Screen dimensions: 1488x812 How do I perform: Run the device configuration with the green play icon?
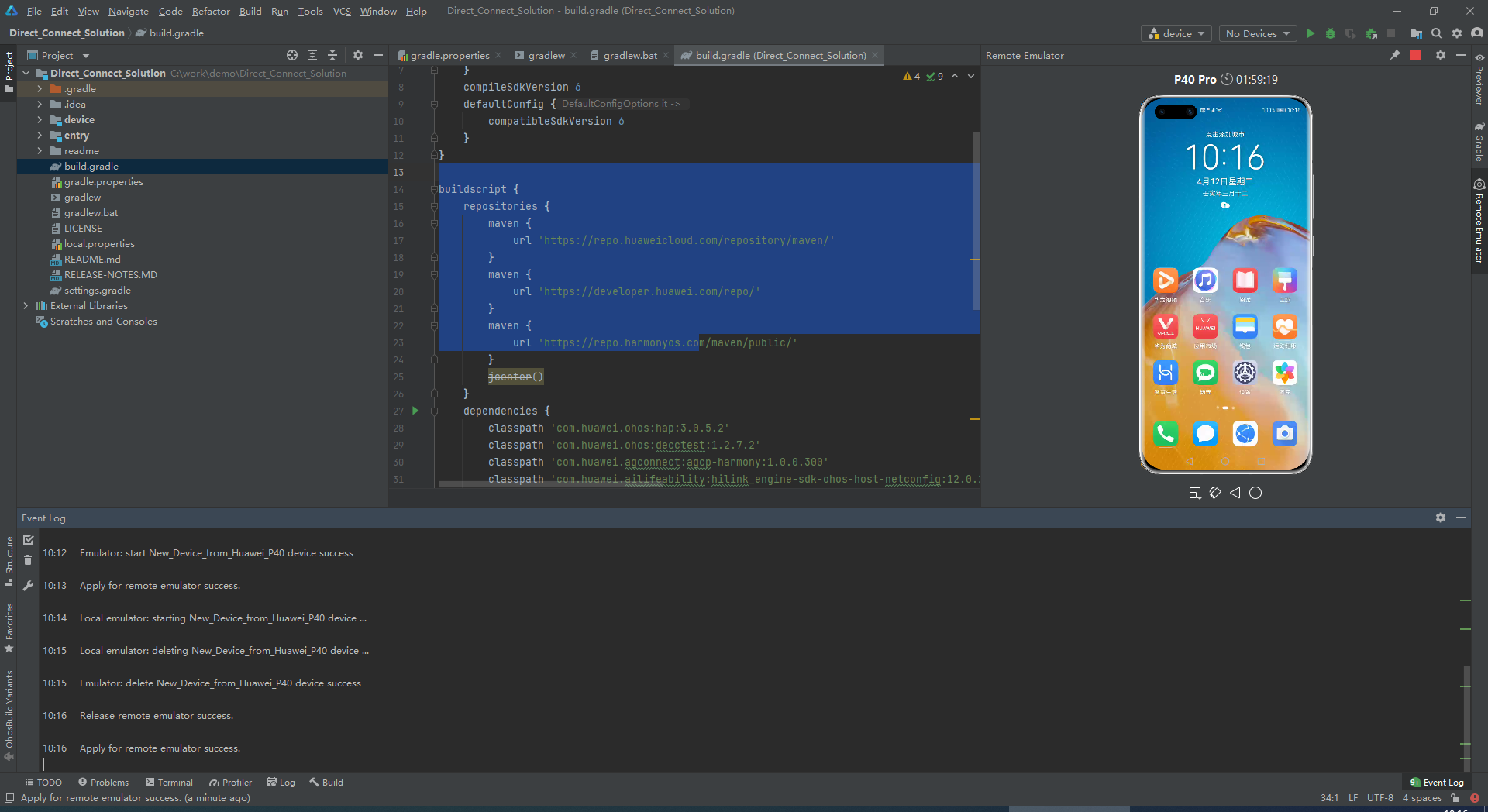pos(1311,33)
